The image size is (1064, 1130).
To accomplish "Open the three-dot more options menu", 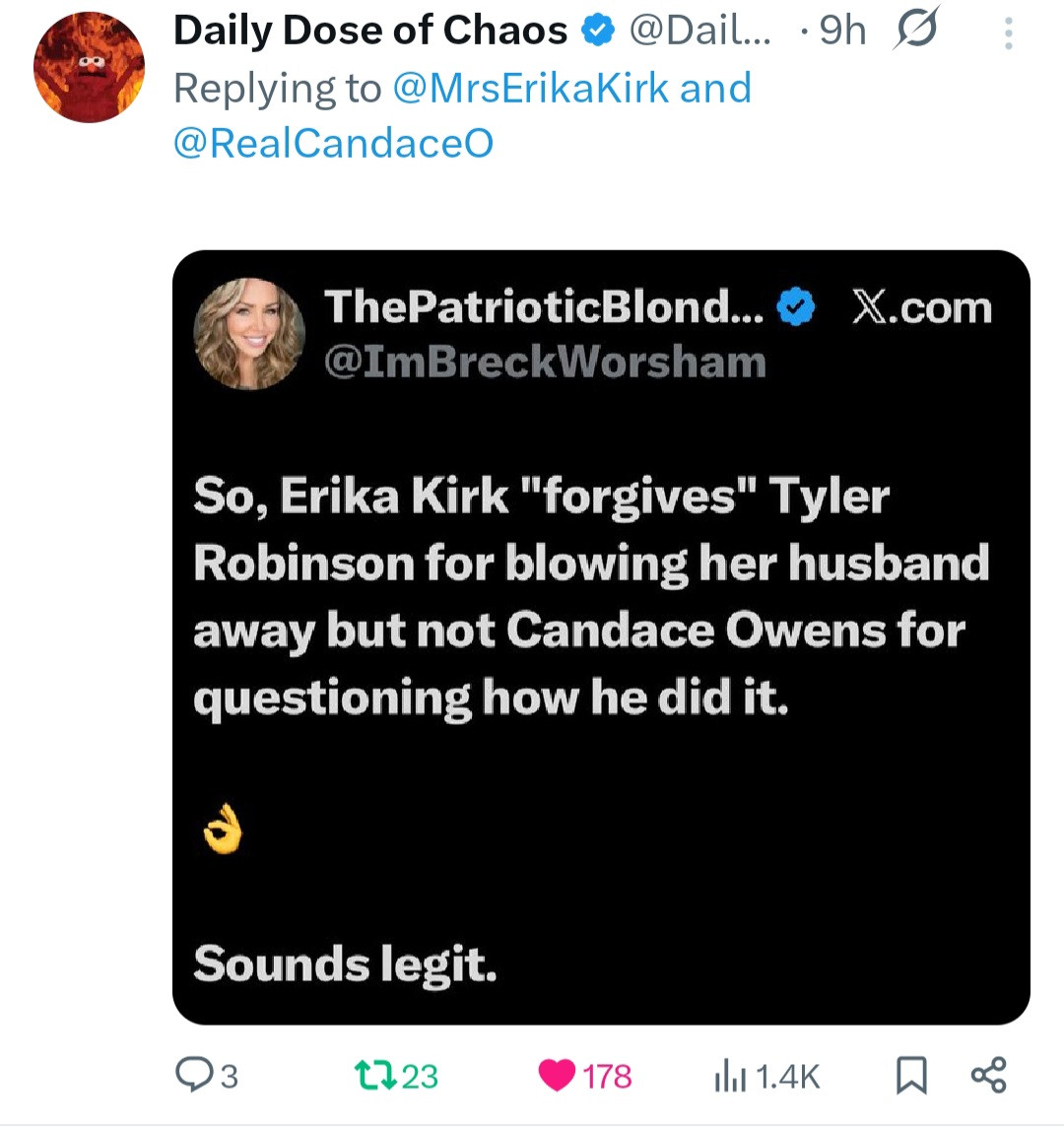I will [x=1008, y=33].
